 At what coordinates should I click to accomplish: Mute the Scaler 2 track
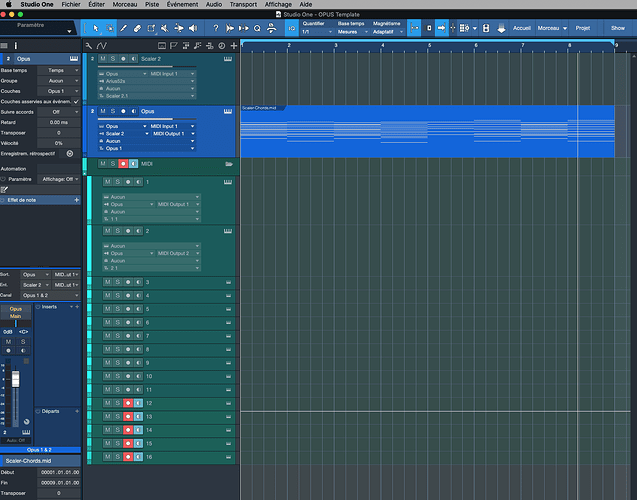[x=103, y=59]
